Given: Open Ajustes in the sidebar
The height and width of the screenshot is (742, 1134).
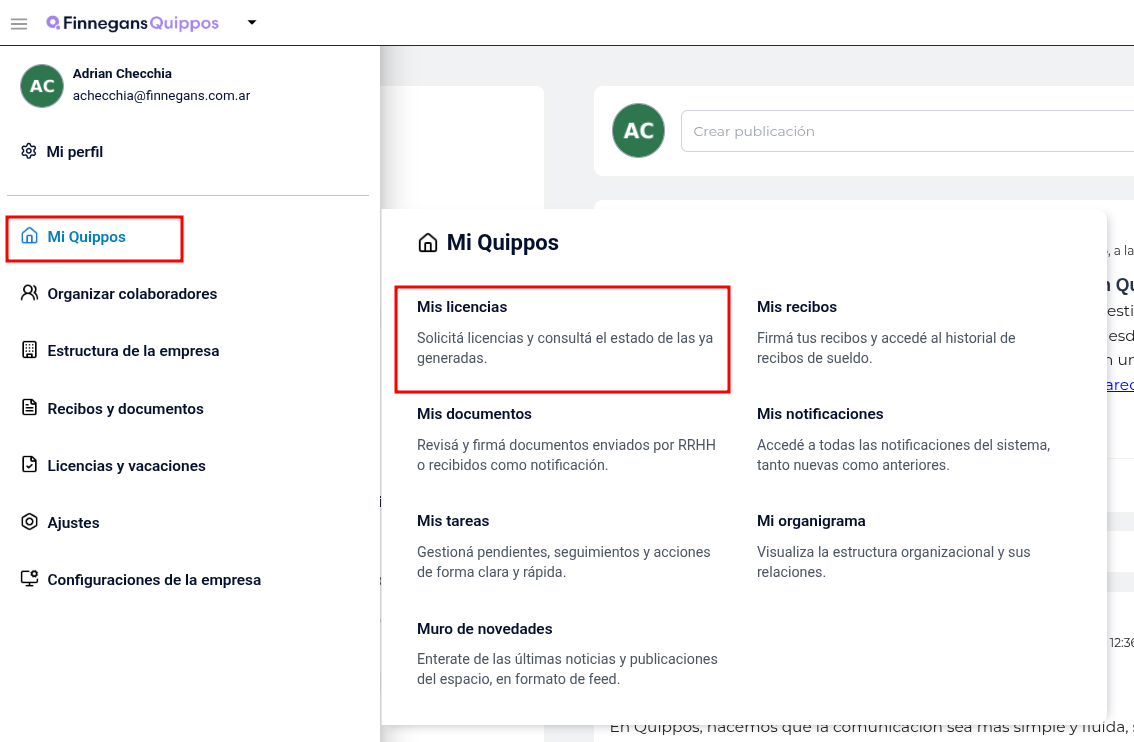Looking at the screenshot, I should click(x=73, y=523).
